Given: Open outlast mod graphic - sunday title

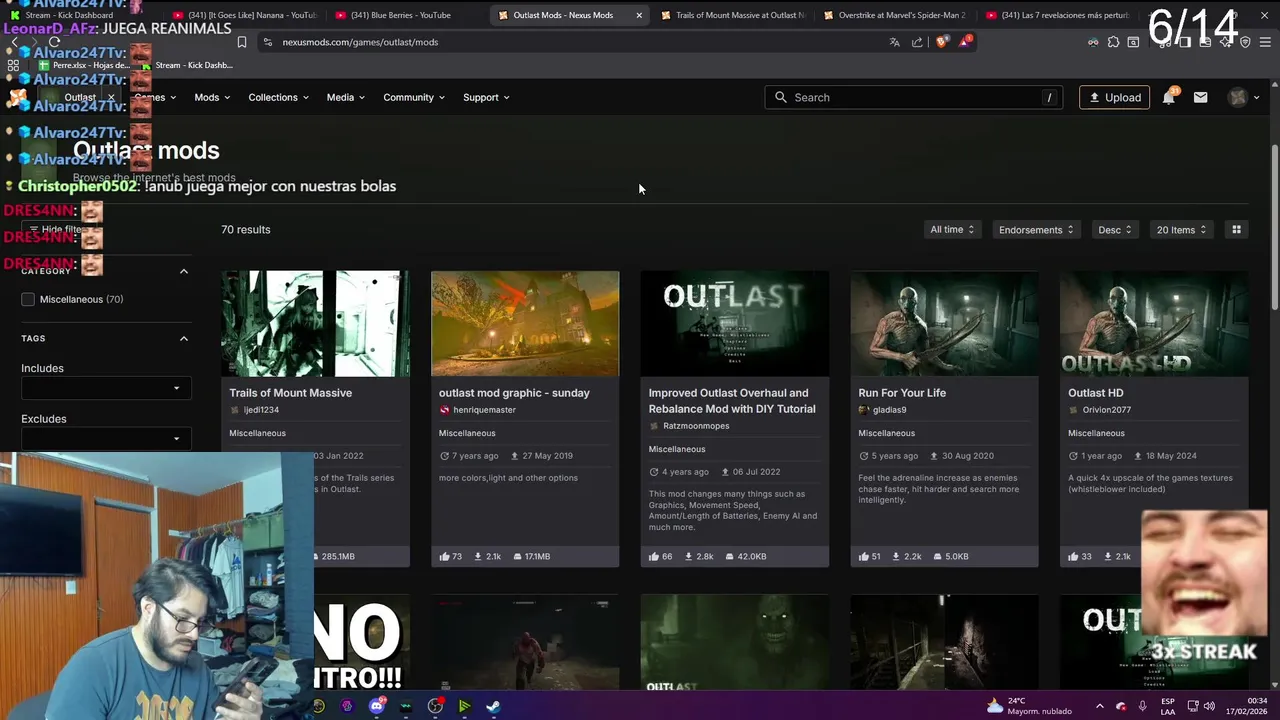Looking at the screenshot, I should coord(514,393).
